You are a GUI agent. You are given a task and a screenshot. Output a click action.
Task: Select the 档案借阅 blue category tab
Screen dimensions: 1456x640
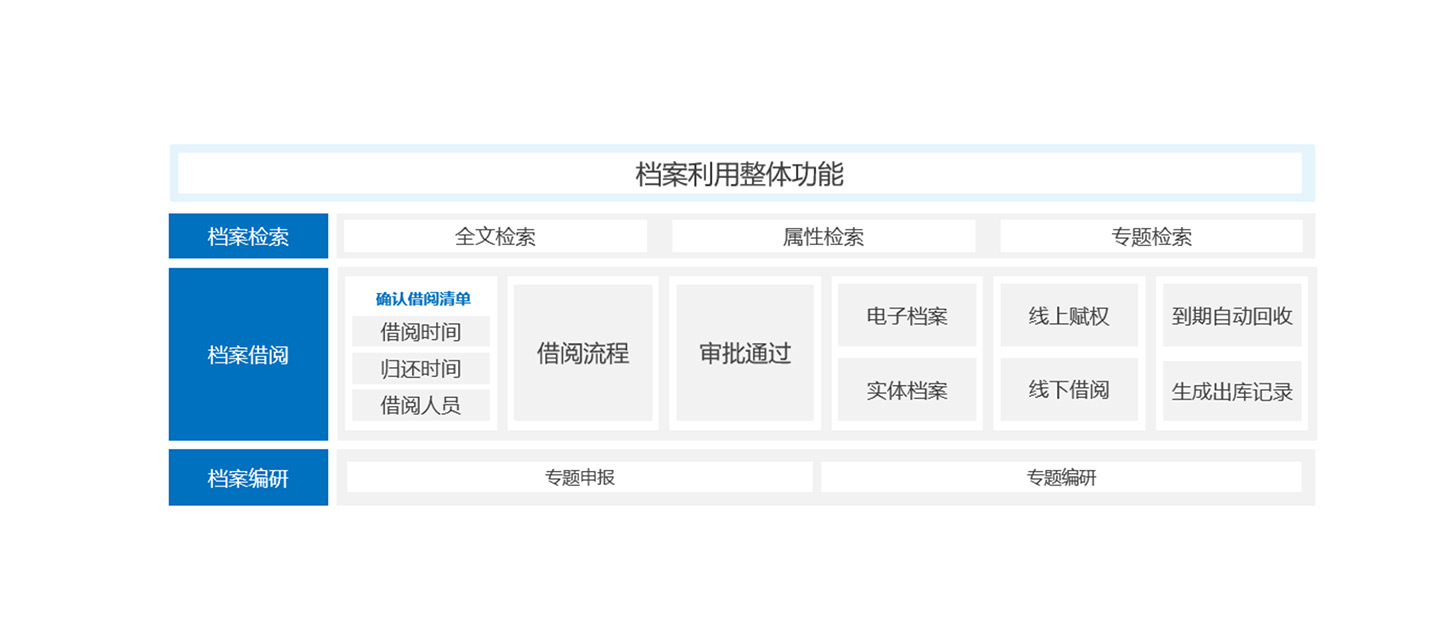pyautogui.click(x=248, y=354)
